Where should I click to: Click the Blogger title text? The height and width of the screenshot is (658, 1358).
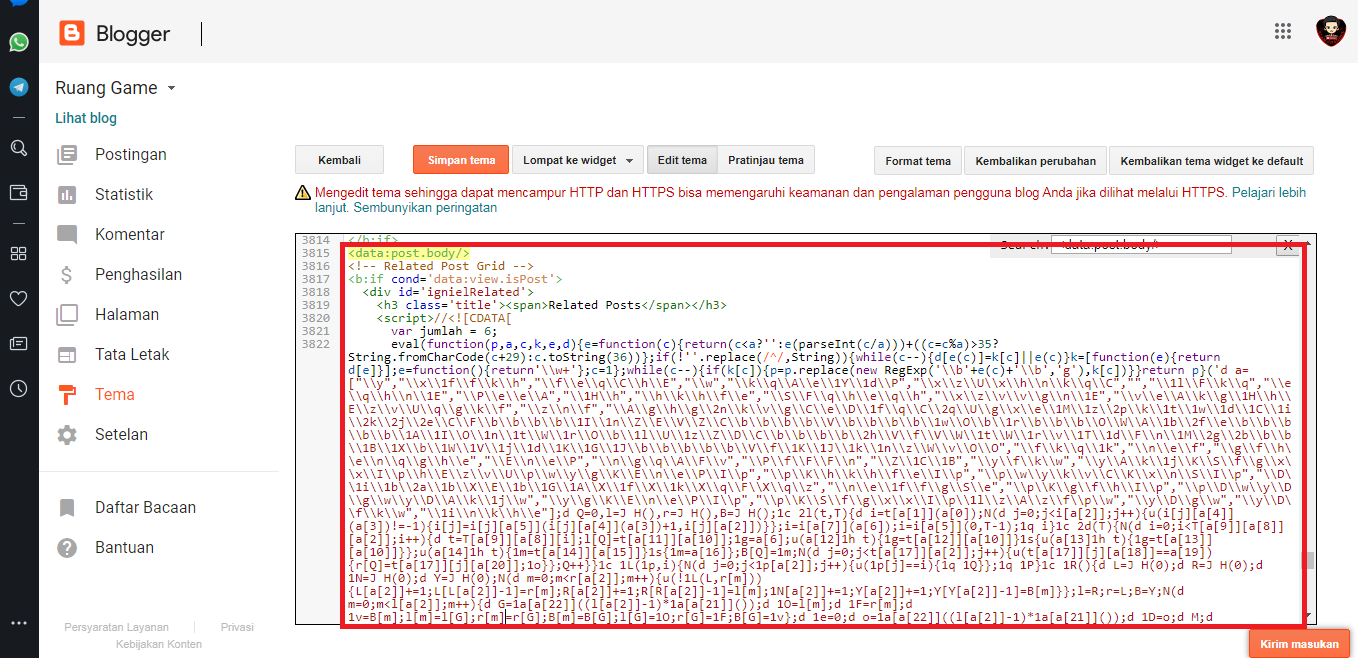click(133, 34)
